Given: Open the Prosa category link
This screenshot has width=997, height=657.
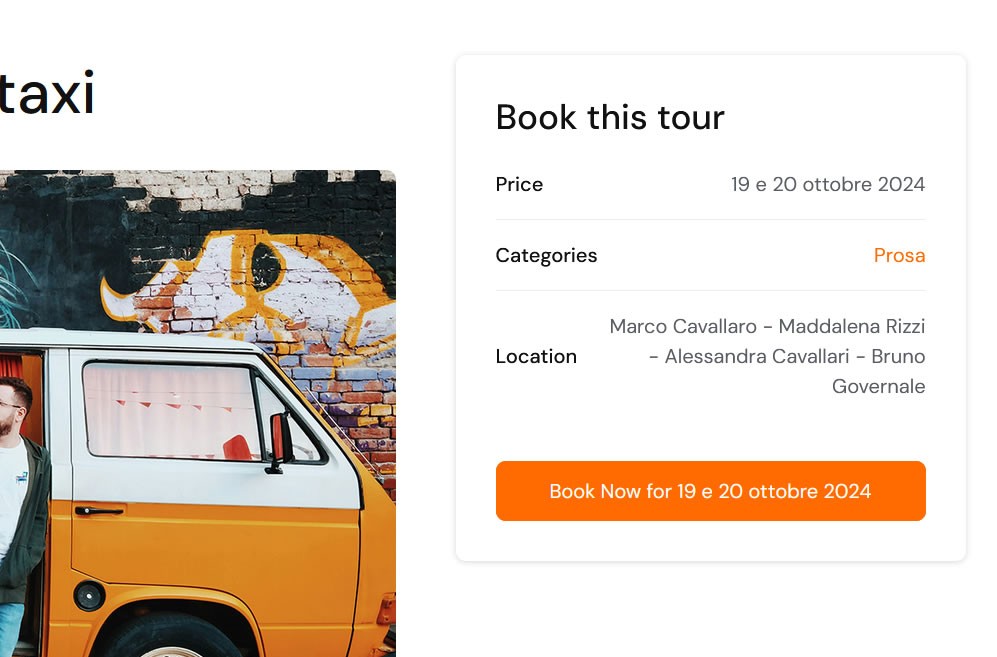Looking at the screenshot, I should click(899, 255).
